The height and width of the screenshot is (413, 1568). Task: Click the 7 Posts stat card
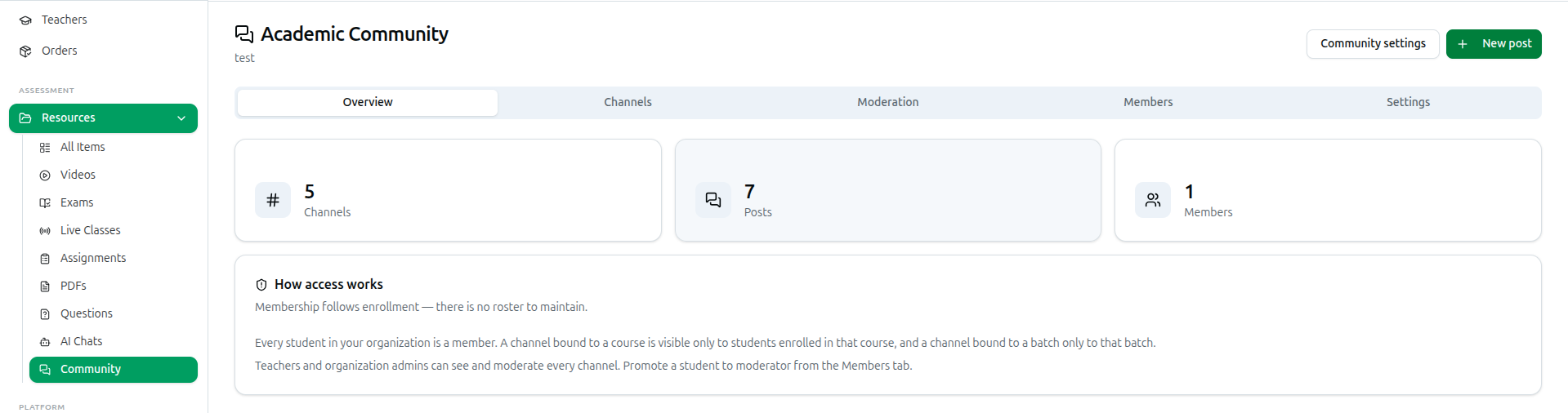[x=888, y=190]
